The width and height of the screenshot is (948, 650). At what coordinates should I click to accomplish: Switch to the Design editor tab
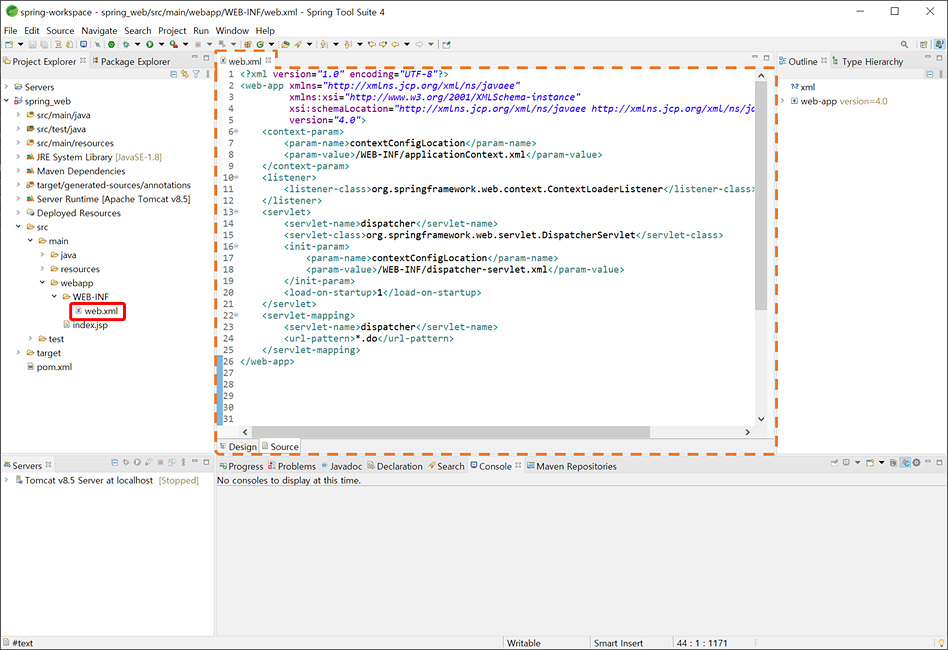pos(238,446)
